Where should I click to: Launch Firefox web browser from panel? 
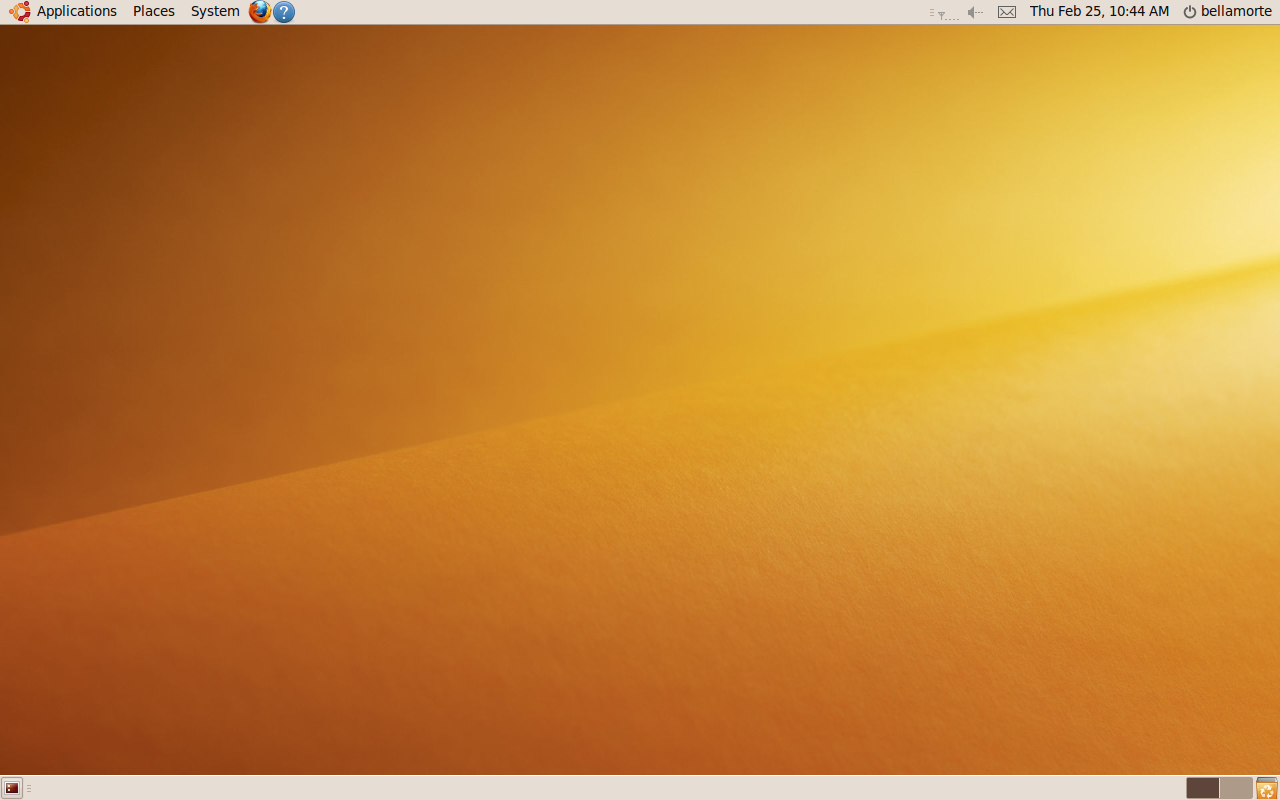[260, 12]
